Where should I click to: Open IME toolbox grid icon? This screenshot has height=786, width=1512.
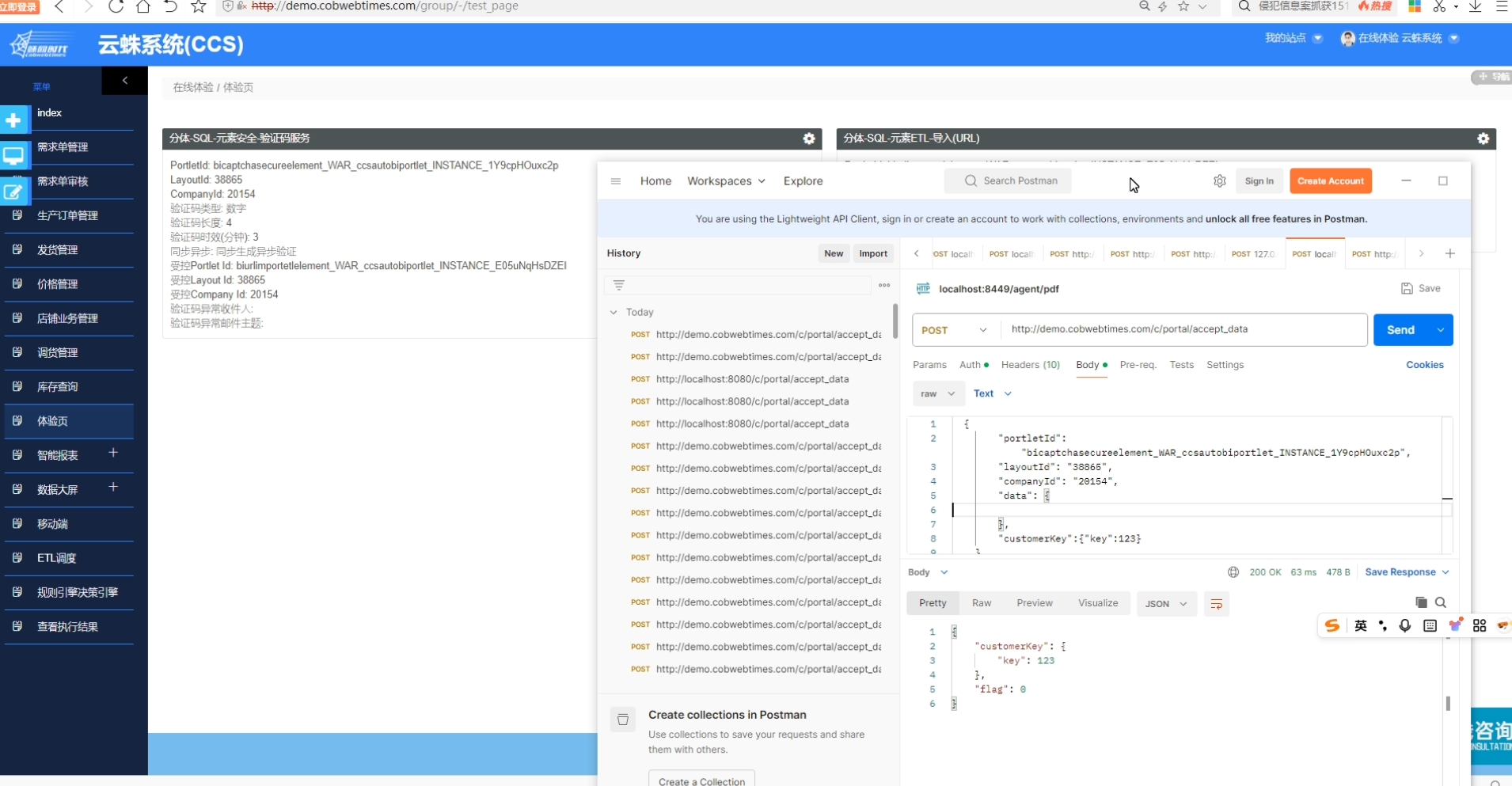click(x=1480, y=625)
